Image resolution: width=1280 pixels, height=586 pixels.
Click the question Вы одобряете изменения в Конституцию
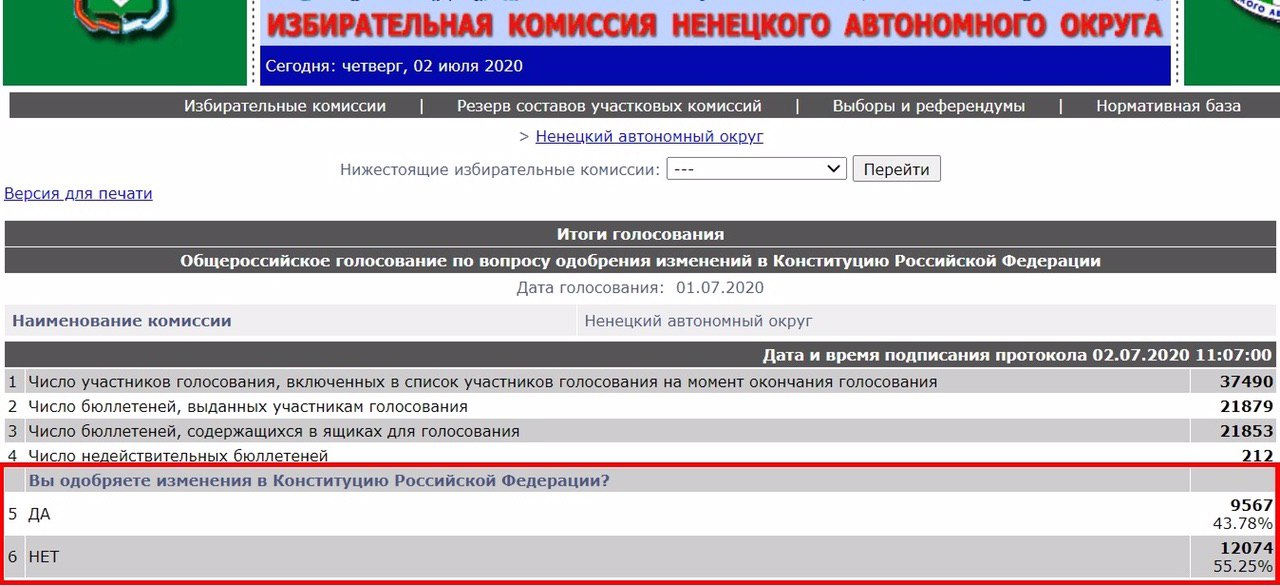(319, 481)
